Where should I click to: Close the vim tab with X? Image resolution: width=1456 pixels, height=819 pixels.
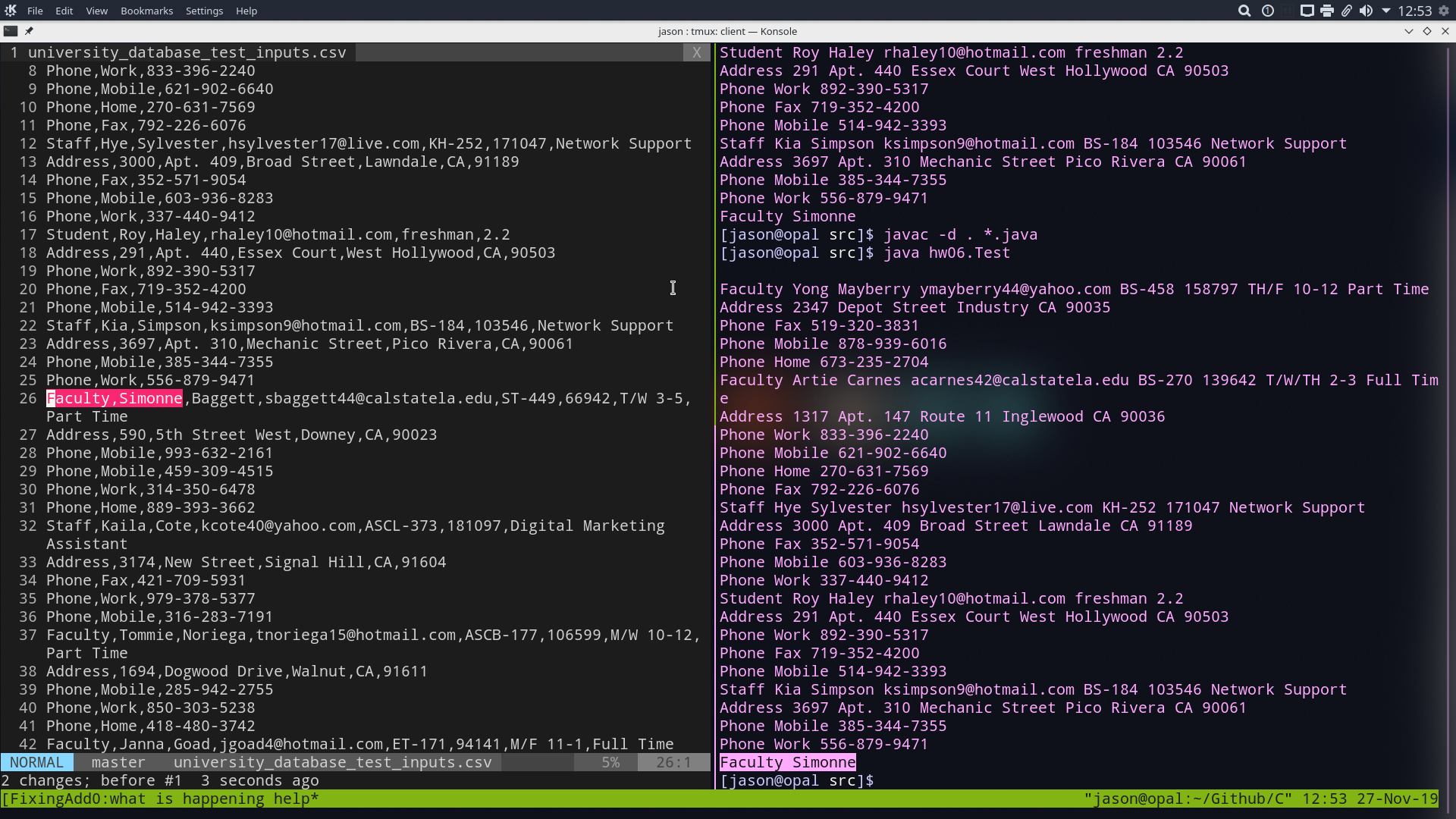pyautogui.click(x=696, y=52)
